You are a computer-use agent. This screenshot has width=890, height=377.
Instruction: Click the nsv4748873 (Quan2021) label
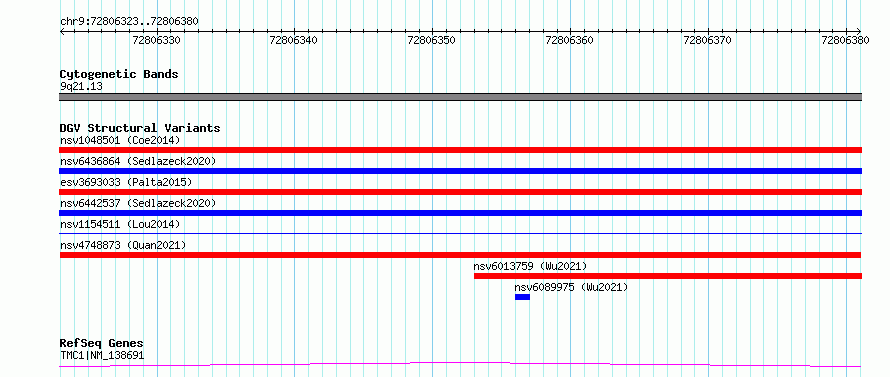(123, 245)
